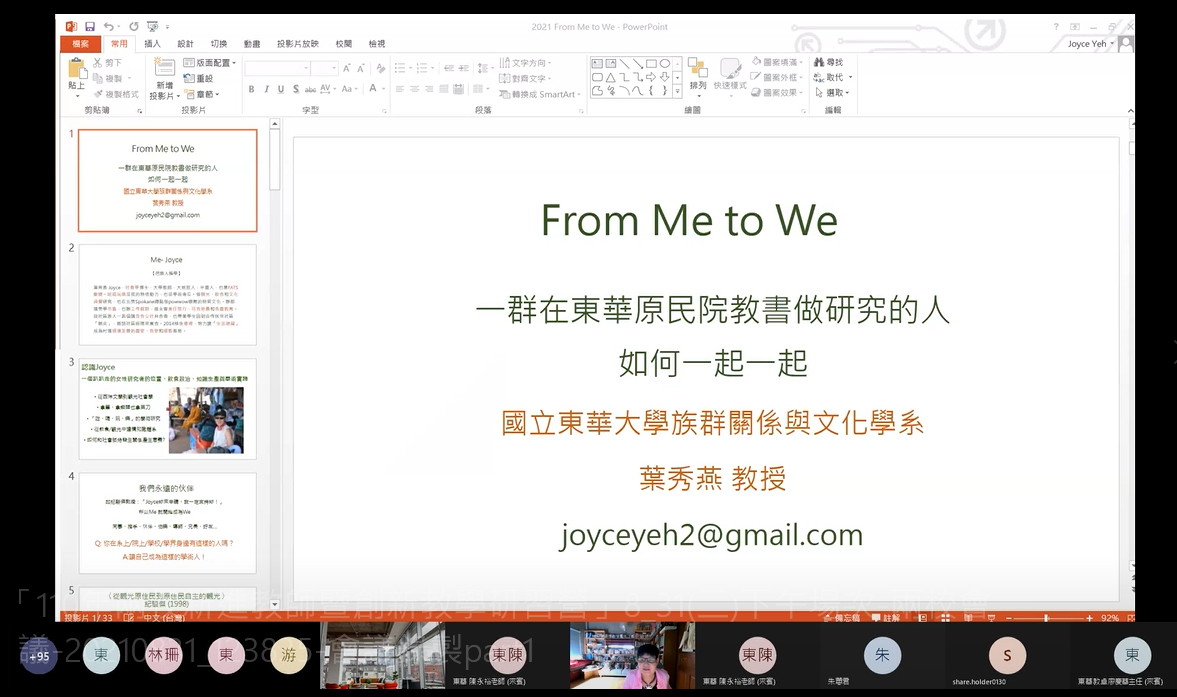Select the oval shape in shapes gallery
Viewport: 1177px width, 697px height.
tap(665, 63)
